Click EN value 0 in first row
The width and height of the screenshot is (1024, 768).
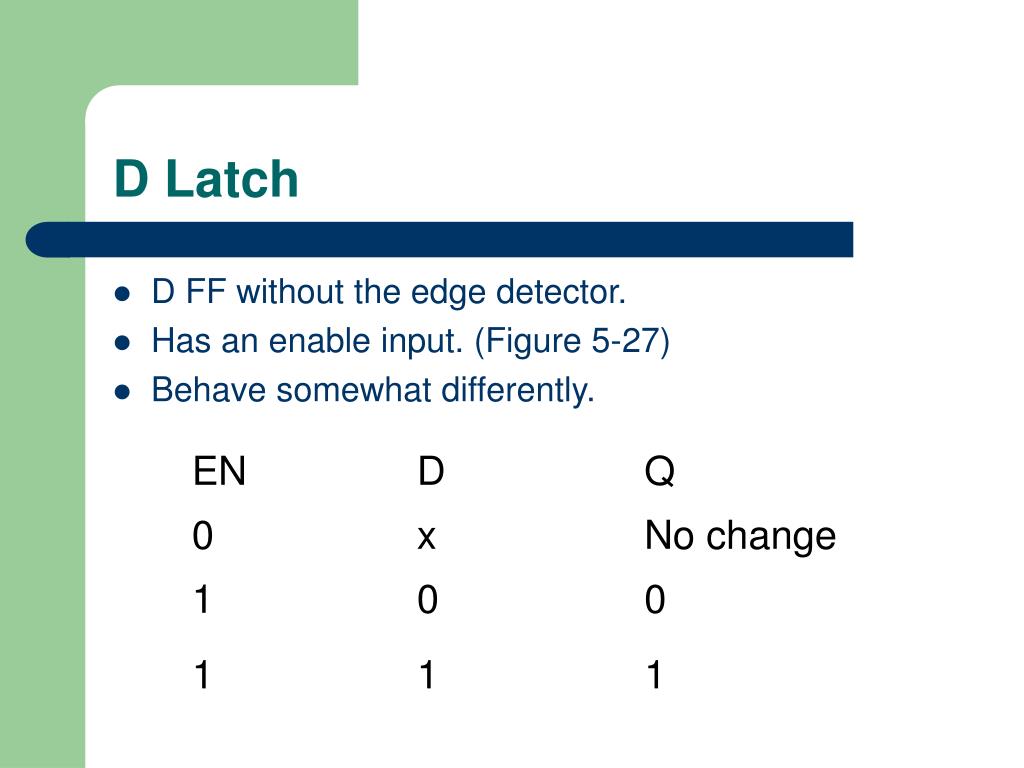pyautogui.click(x=202, y=536)
